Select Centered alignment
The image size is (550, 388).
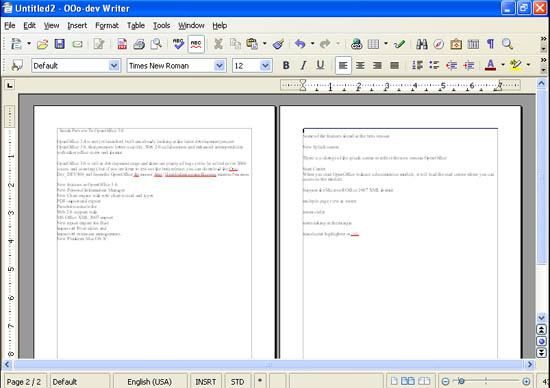click(360, 66)
